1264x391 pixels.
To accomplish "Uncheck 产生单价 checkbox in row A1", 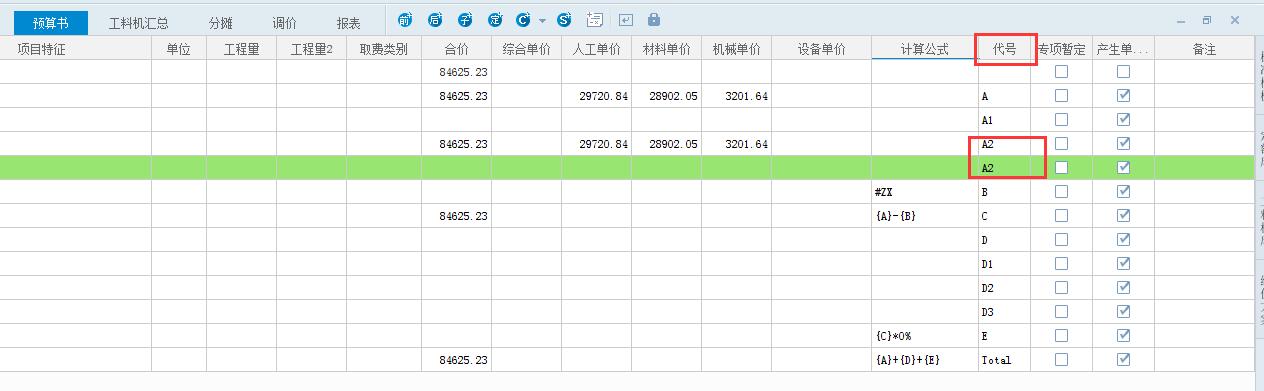I will [1123, 120].
